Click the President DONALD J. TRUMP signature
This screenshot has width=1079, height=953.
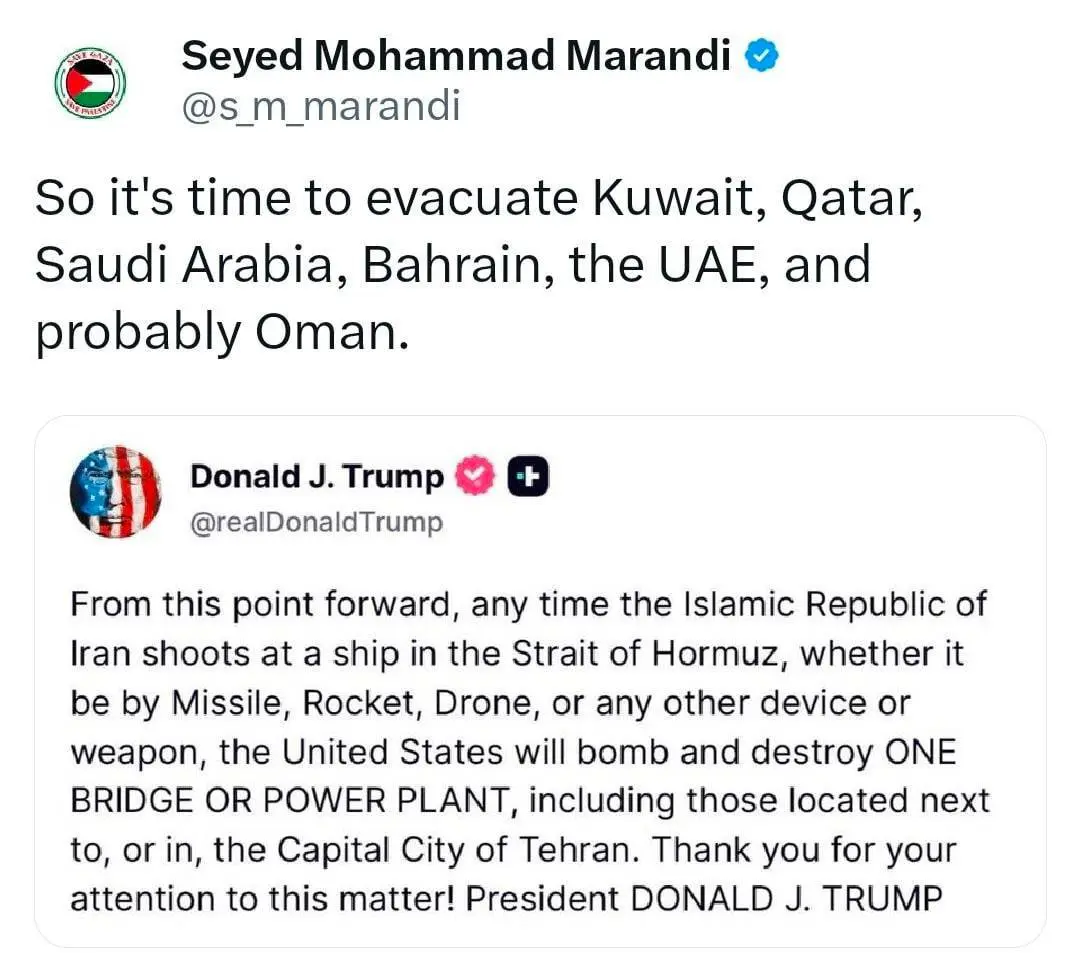click(x=704, y=899)
